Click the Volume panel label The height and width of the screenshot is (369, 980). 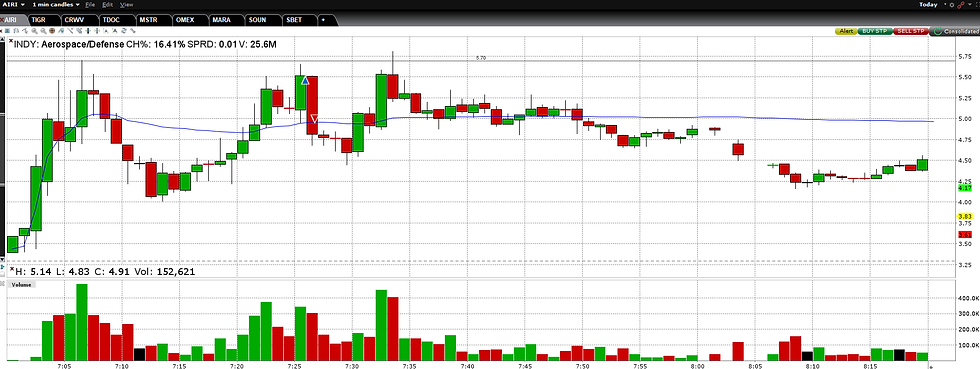(21, 285)
